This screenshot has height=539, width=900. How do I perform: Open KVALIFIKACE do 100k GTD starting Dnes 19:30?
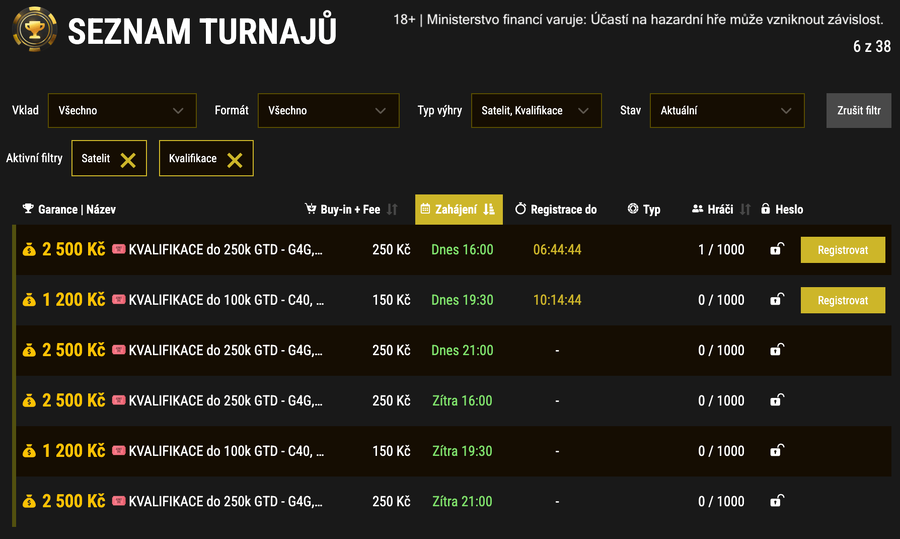click(x=226, y=300)
